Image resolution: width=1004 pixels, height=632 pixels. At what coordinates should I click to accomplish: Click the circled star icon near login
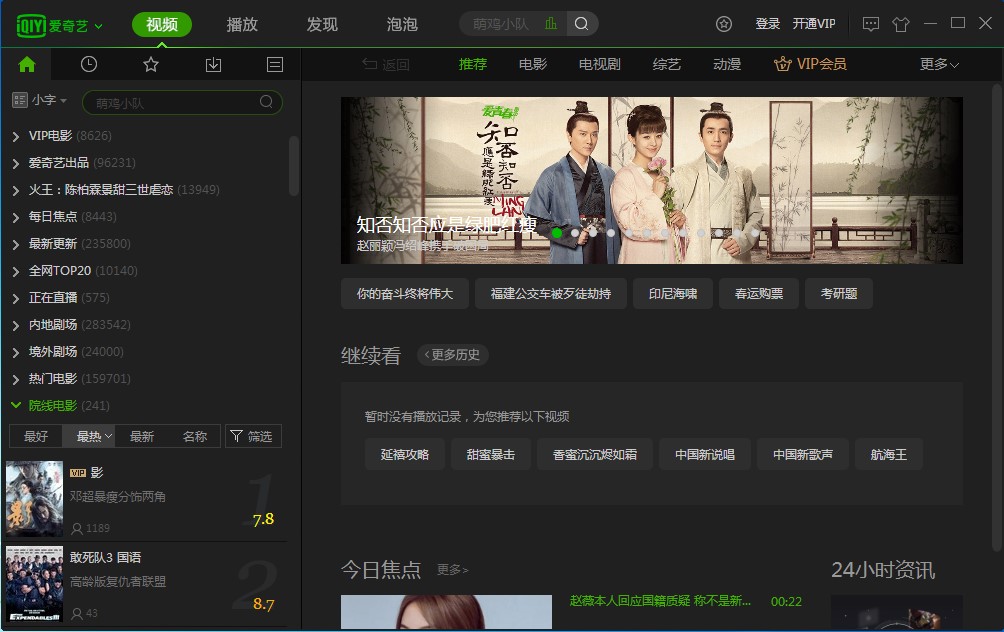pyautogui.click(x=724, y=24)
